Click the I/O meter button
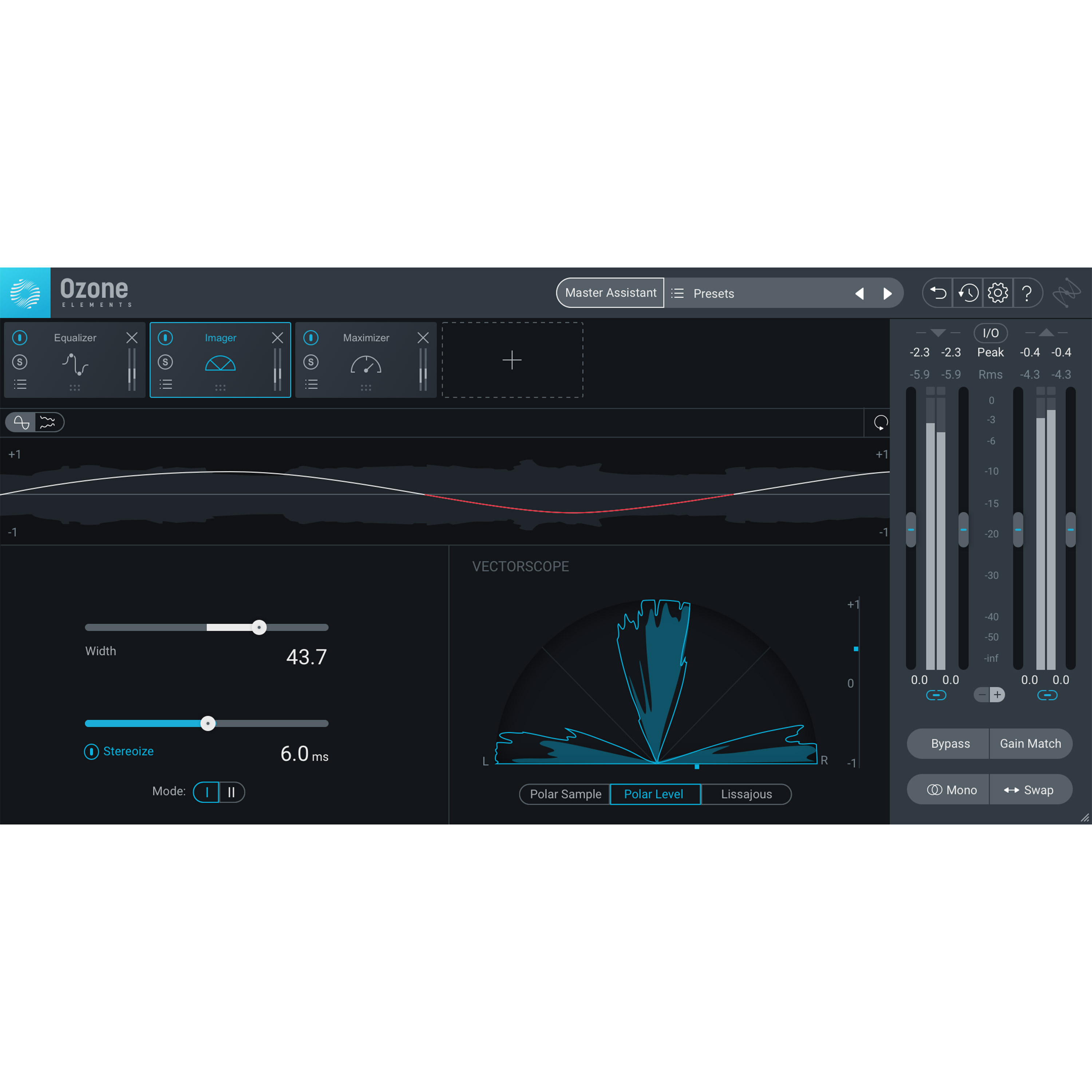The height and width of the screenshot is (1092, 1092). (990, 333)
